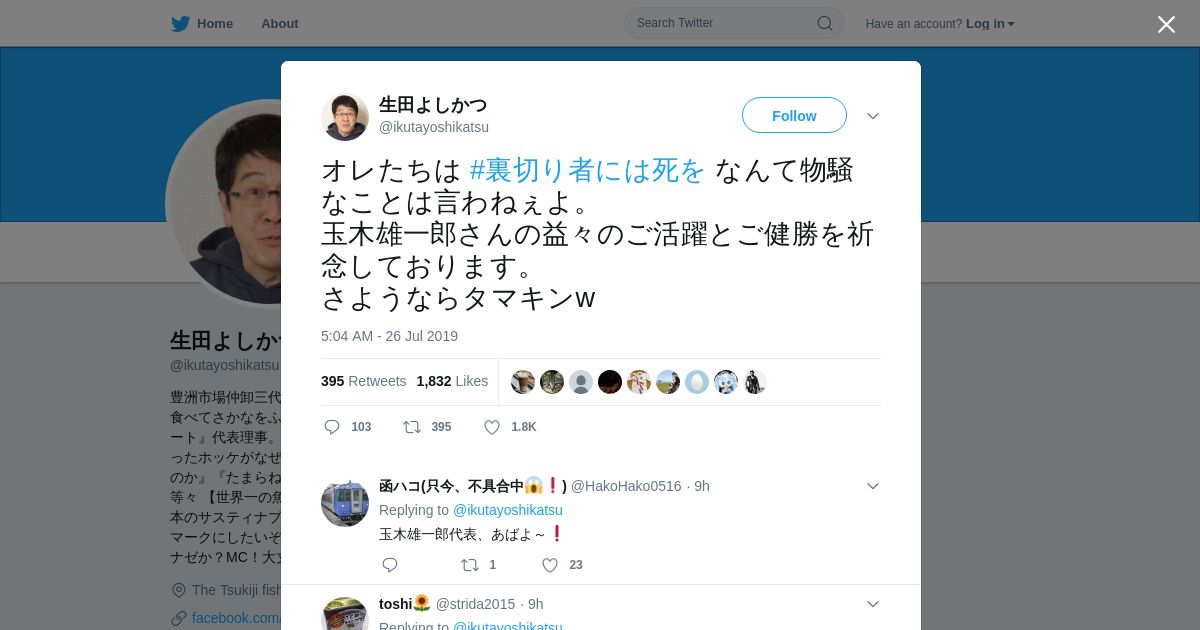Viewport: 1200px width, 630px height.
Task: Follow 生田よしかつ with the Follow button
Action: (x=794, y=115)
